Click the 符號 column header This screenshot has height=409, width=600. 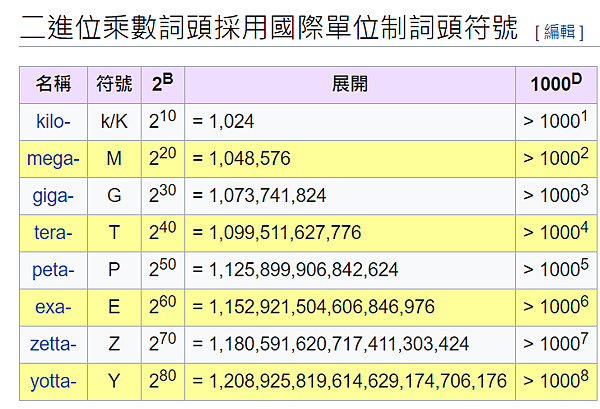point(114,84)
